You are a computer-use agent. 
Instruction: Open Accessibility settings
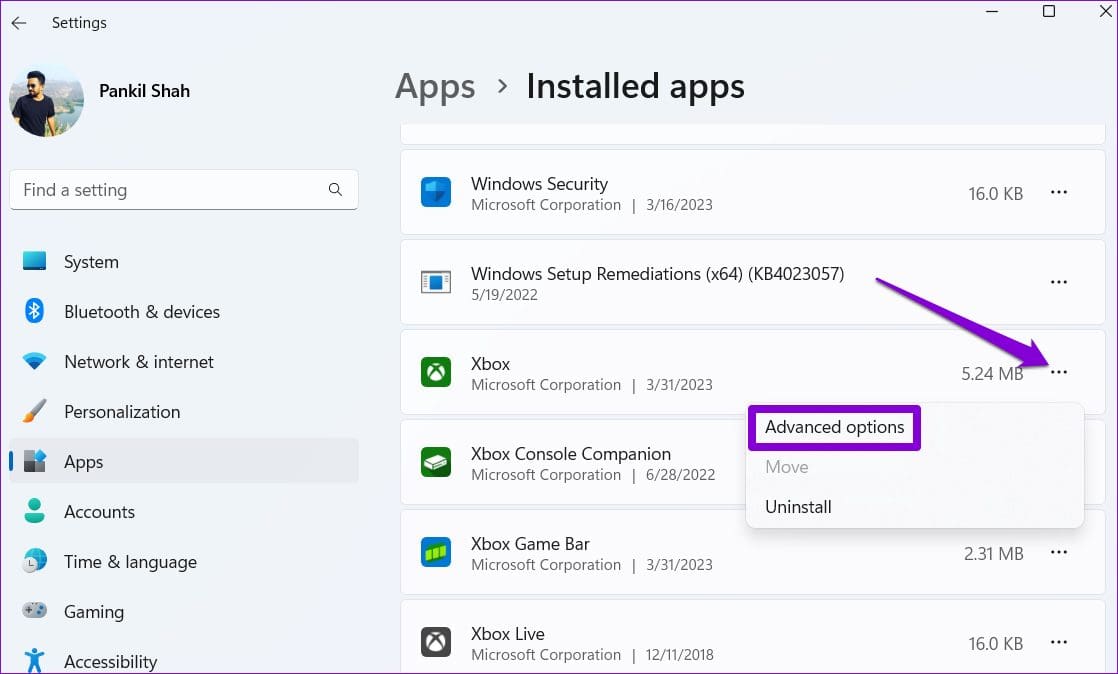pyautogui.click(x=183, y=660)
